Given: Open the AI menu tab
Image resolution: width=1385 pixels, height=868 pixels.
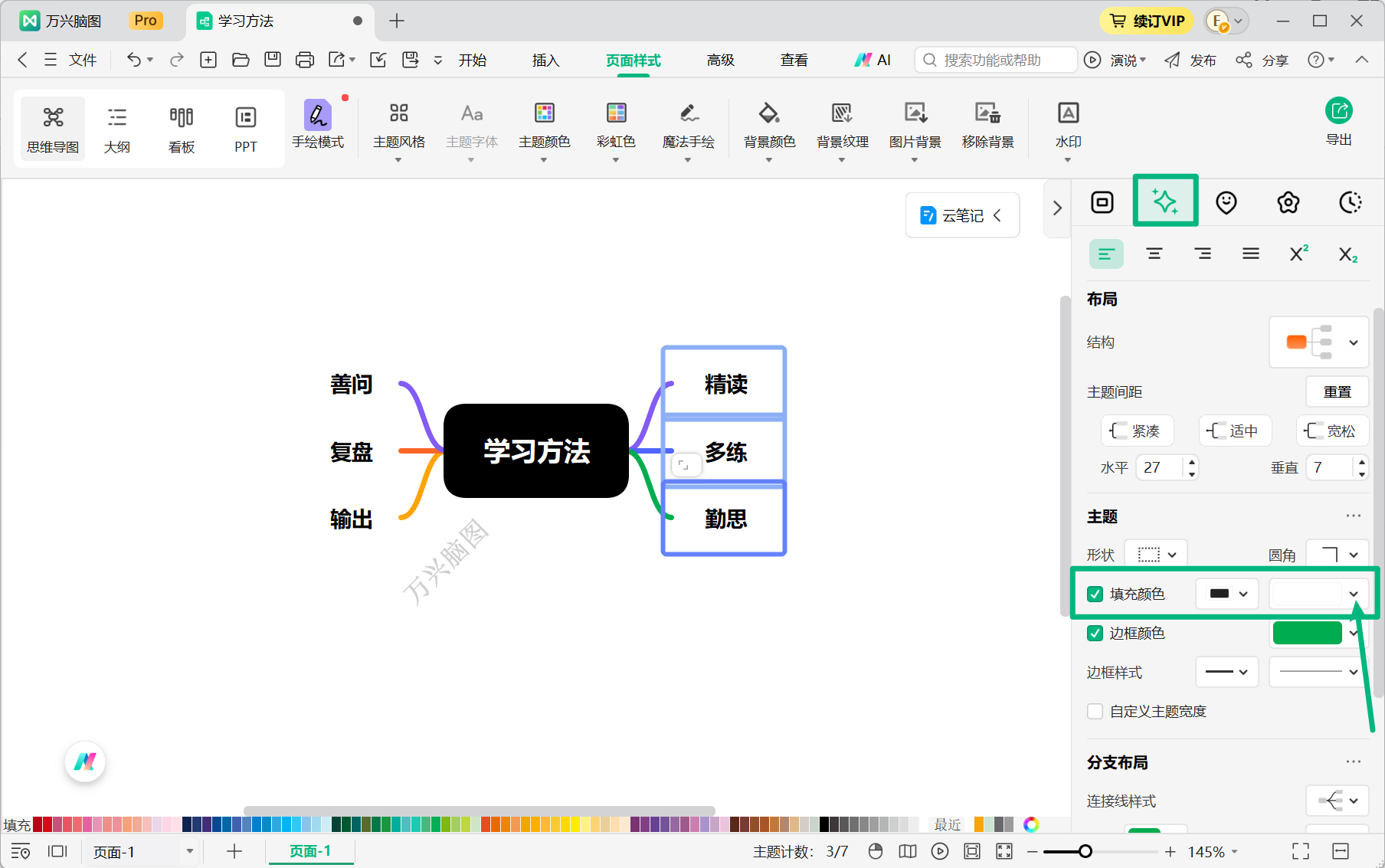Looking at the screenshot, I should pyautogui.click(x=873, y=60).
